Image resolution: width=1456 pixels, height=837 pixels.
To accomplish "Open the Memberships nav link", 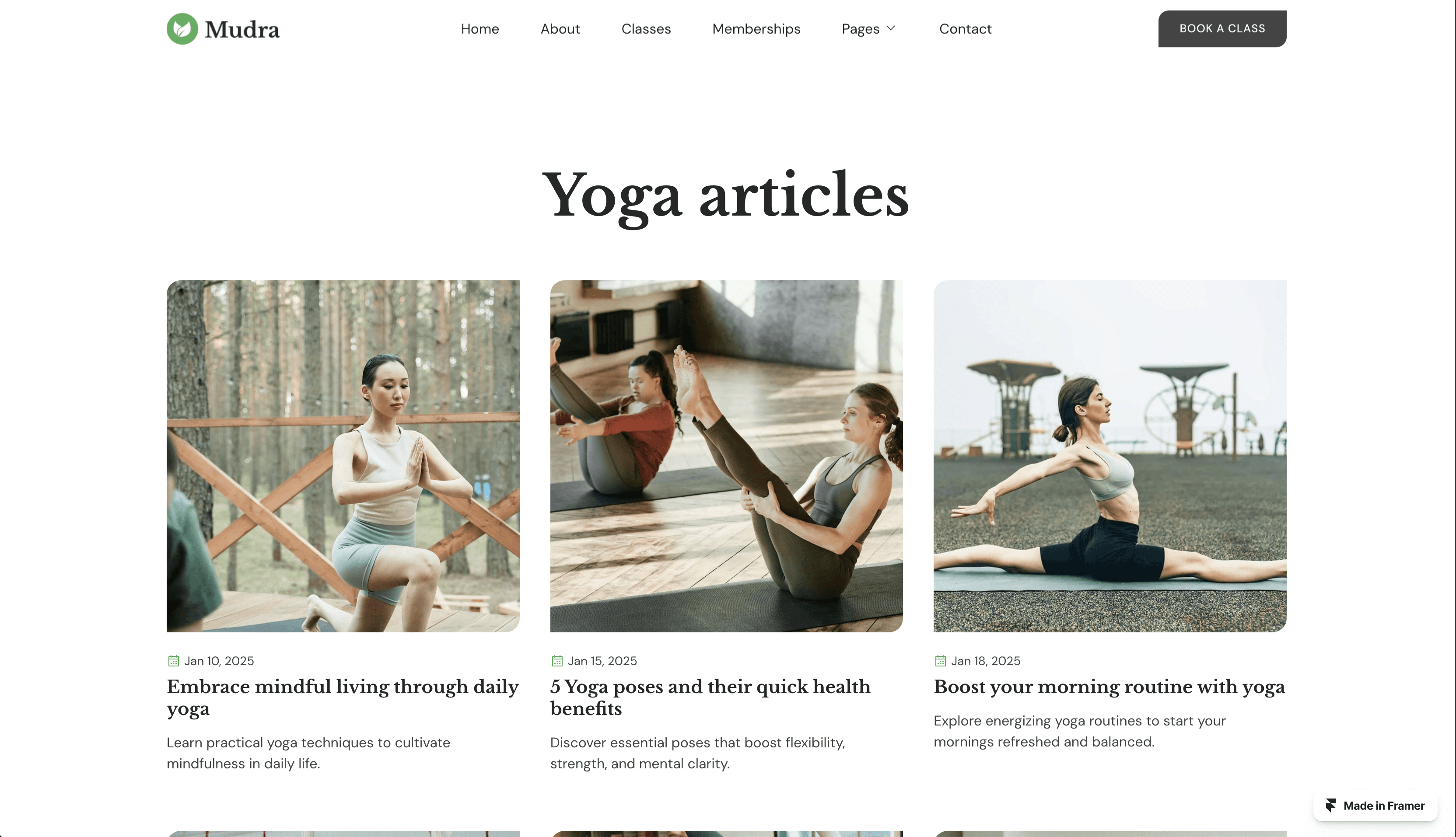I will [756, 29].
